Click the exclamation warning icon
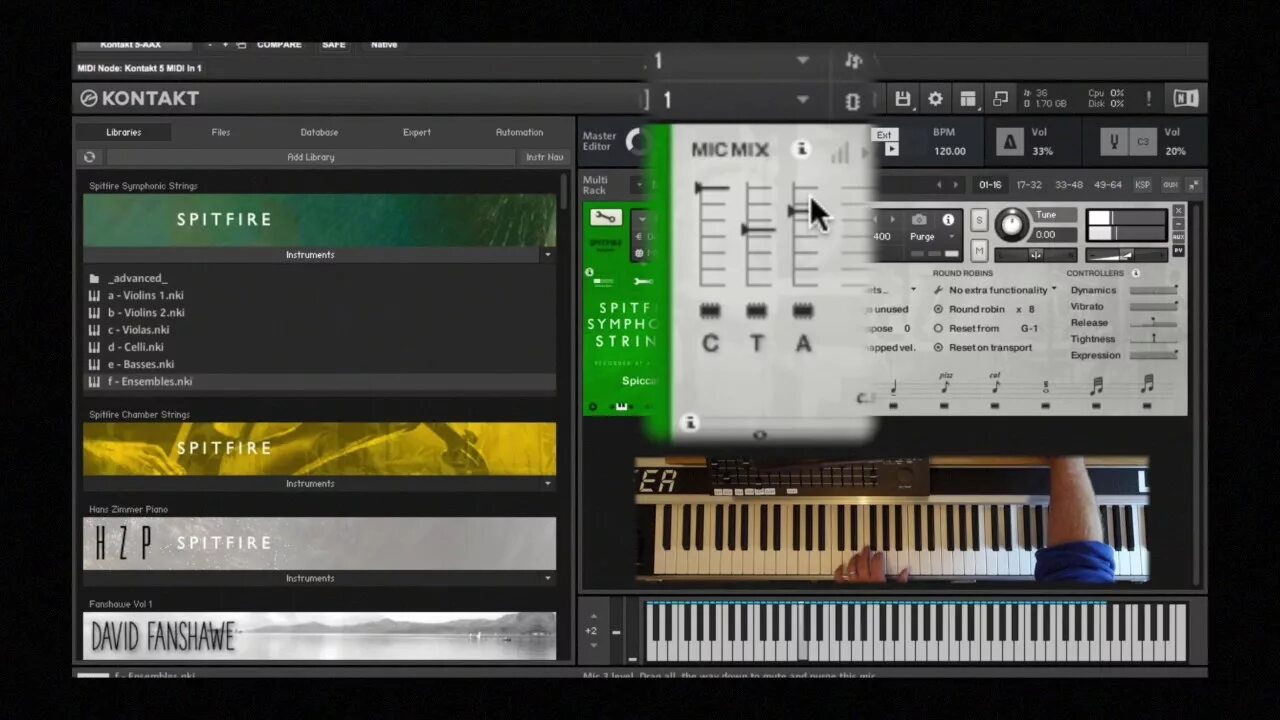The width and height of the screenshot is (1280, 720). (x=1149, y=98)
